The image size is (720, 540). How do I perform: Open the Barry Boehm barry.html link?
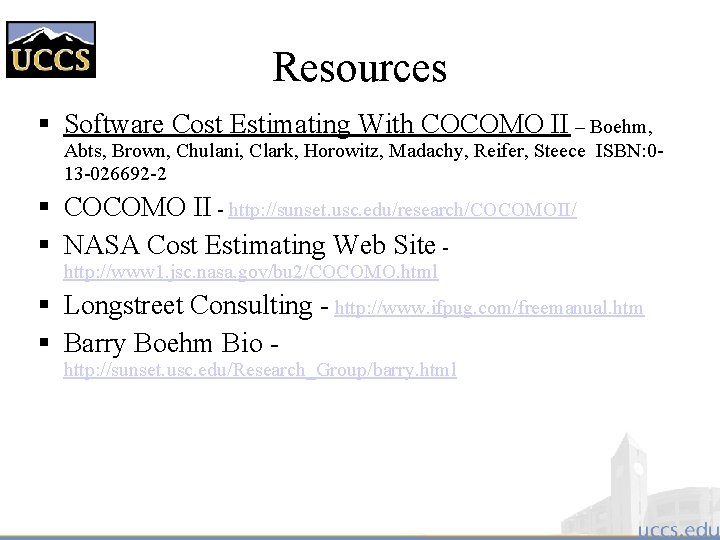260,370
